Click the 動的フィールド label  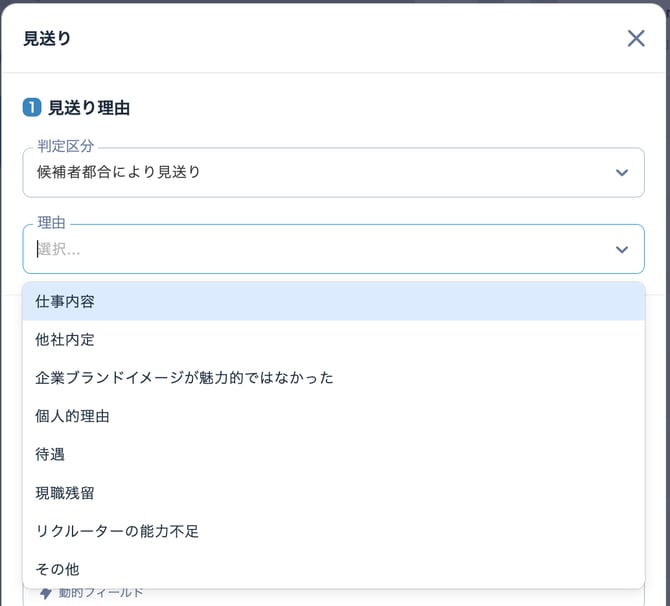tap(101, 594)
